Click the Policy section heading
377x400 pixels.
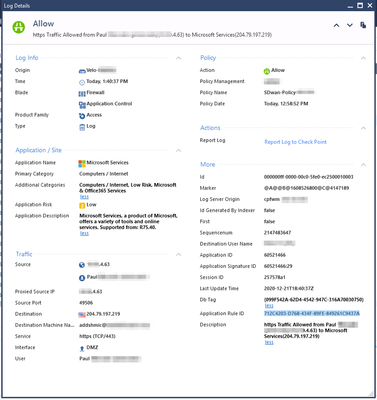click(x=208, y=58)
